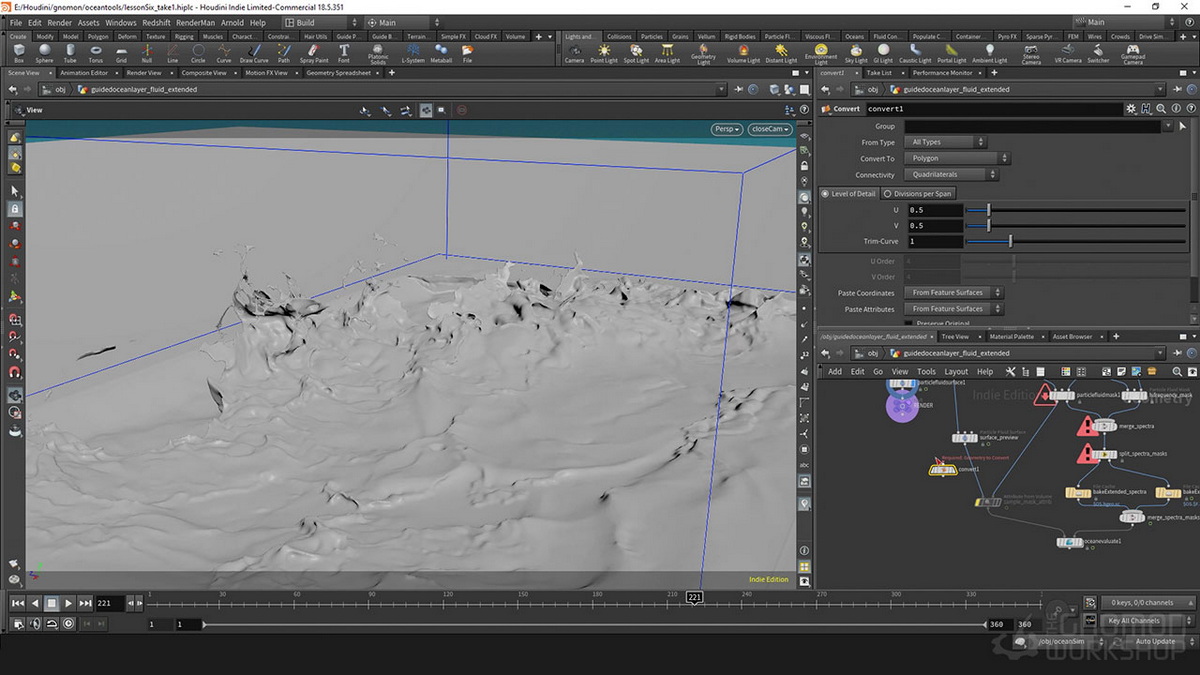Add a Gamepad Camera
The image size is (1200, 675).
coord(1132,53)
